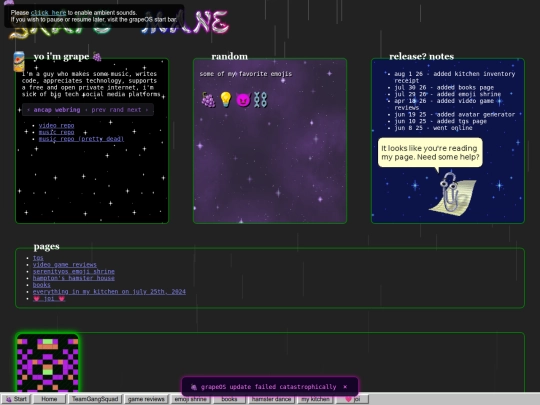Click the grape emoji in the random panel
The image size is (540, 405).
coord(208,100)
